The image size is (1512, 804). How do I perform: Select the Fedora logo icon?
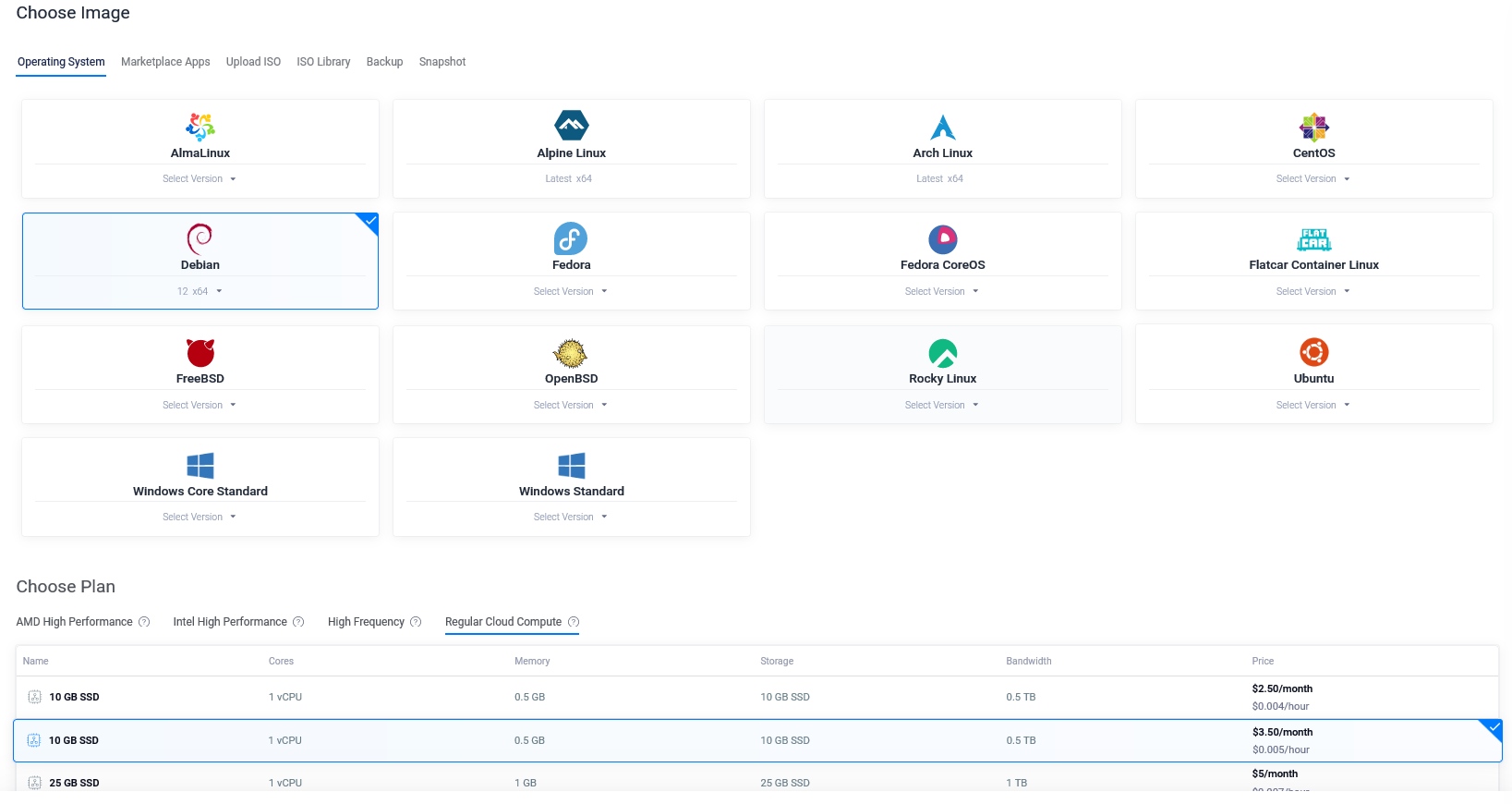coord(571,238)
